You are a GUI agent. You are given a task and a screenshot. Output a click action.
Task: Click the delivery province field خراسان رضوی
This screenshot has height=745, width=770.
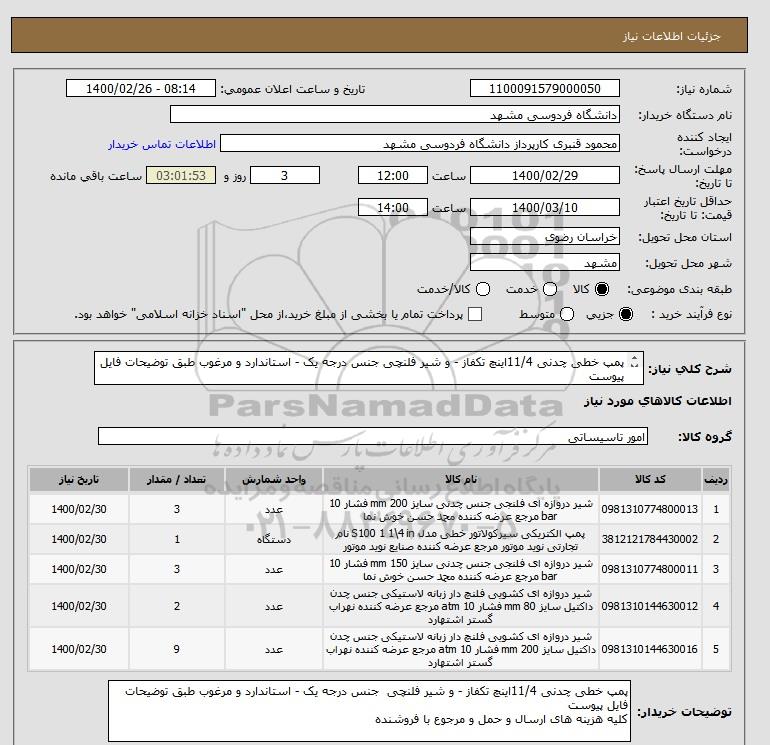pos(545,237)
